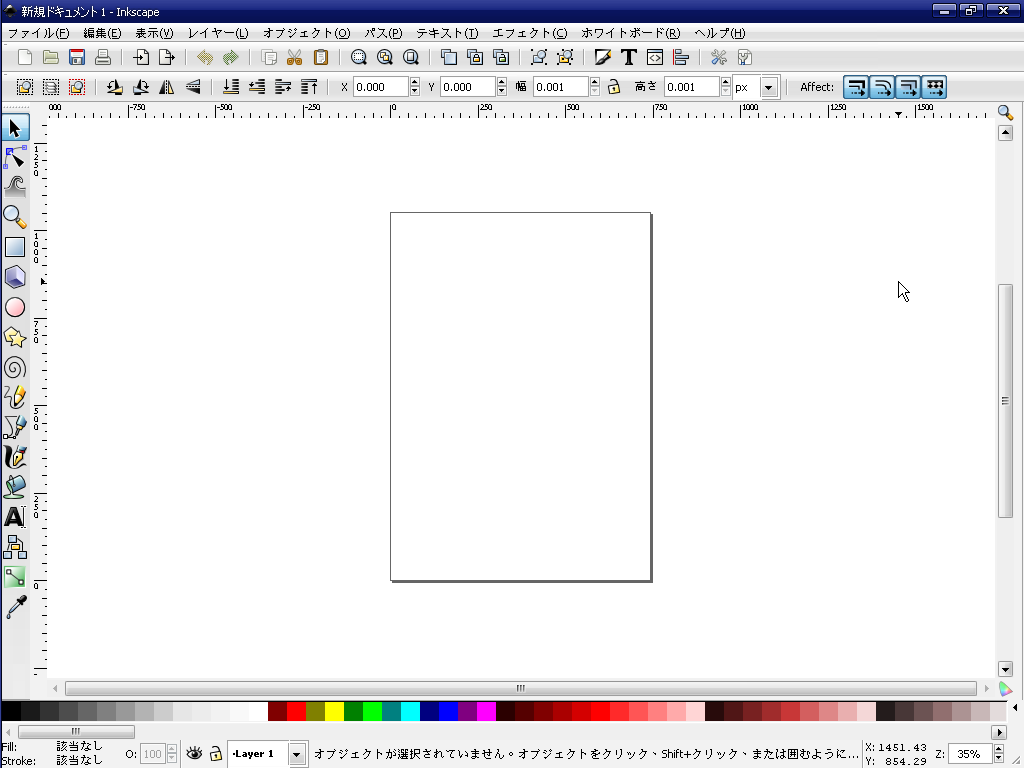The height and width of the screenshot is (768, 1024).
Task: Open Fill and Stroke dialog icon
Action: tap(603, 57)
